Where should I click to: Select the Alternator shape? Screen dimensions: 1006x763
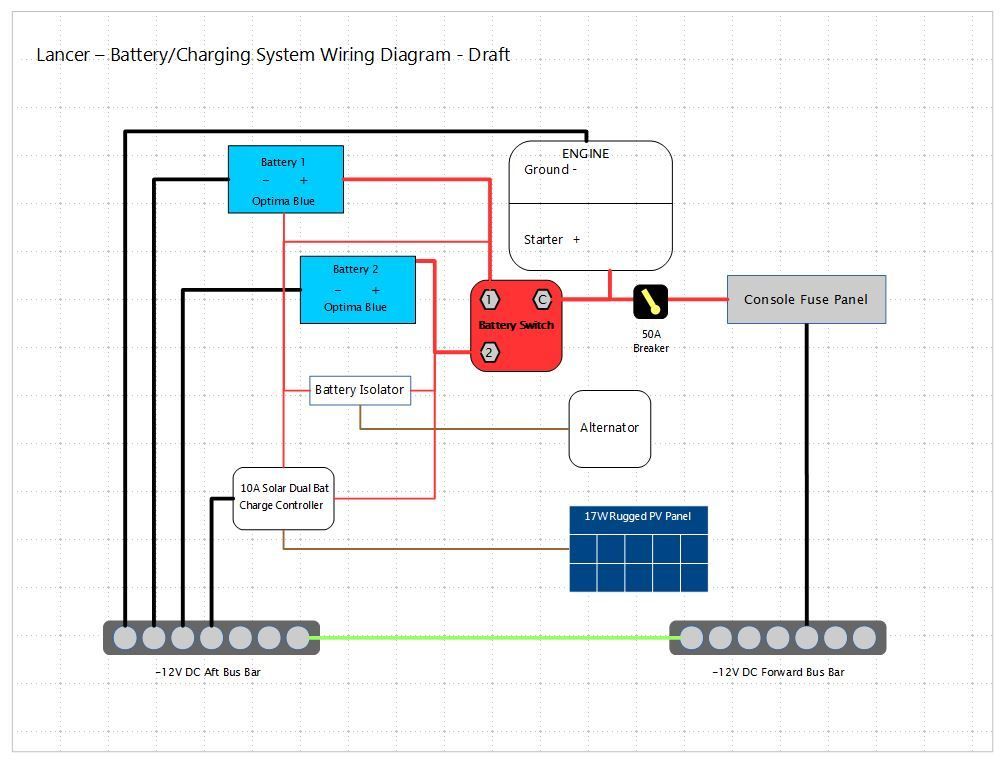(609, 428)
